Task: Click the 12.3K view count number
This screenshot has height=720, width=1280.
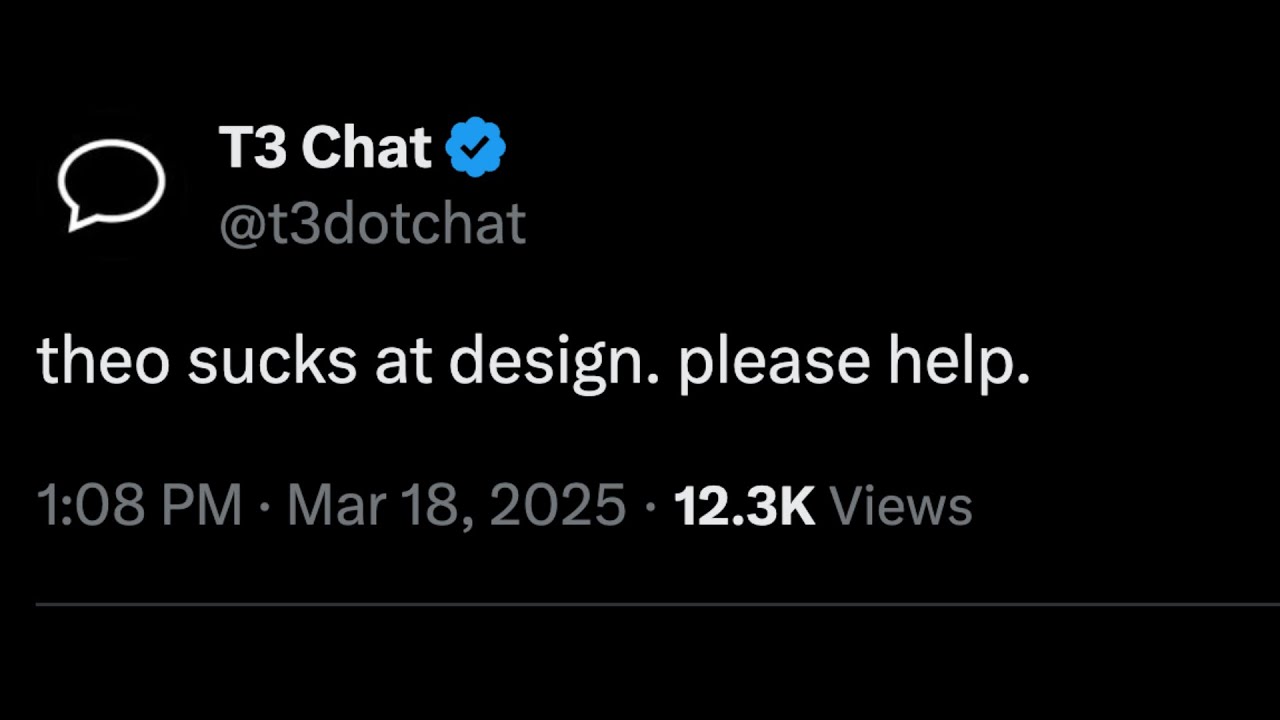Action: 744,505
